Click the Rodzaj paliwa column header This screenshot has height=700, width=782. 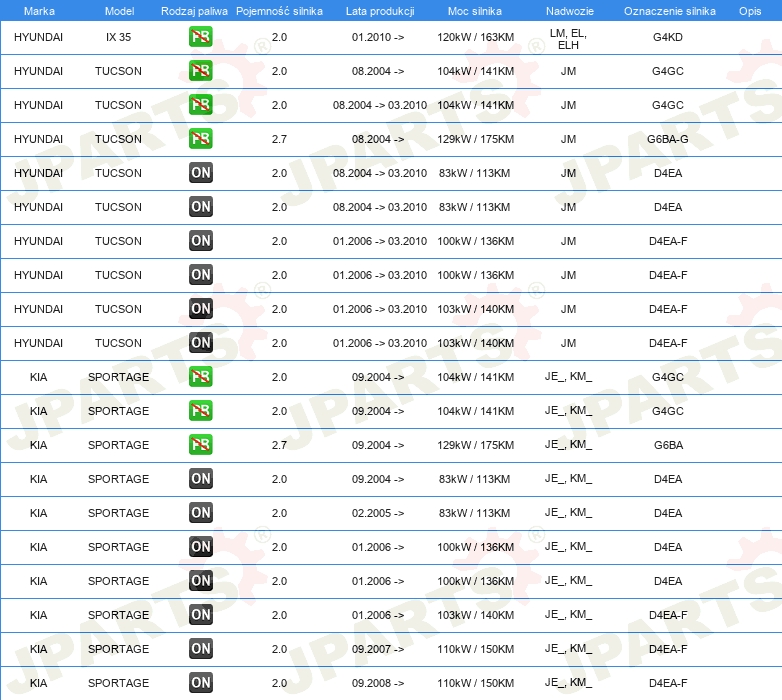194,11
